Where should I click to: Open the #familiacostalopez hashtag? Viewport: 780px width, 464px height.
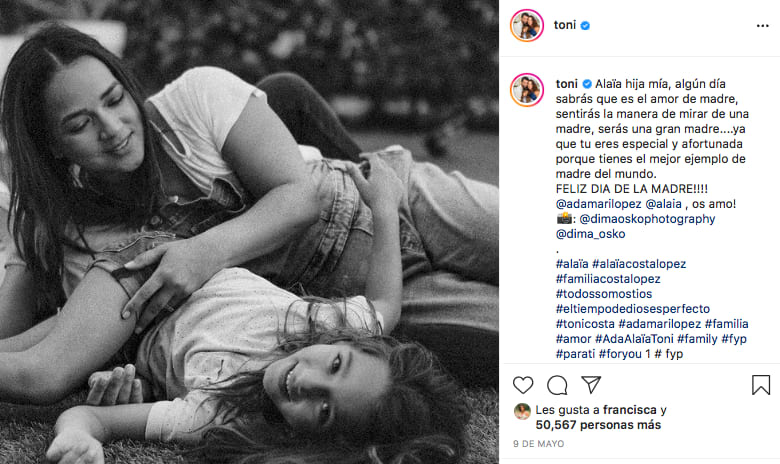[x=608, y=279]
